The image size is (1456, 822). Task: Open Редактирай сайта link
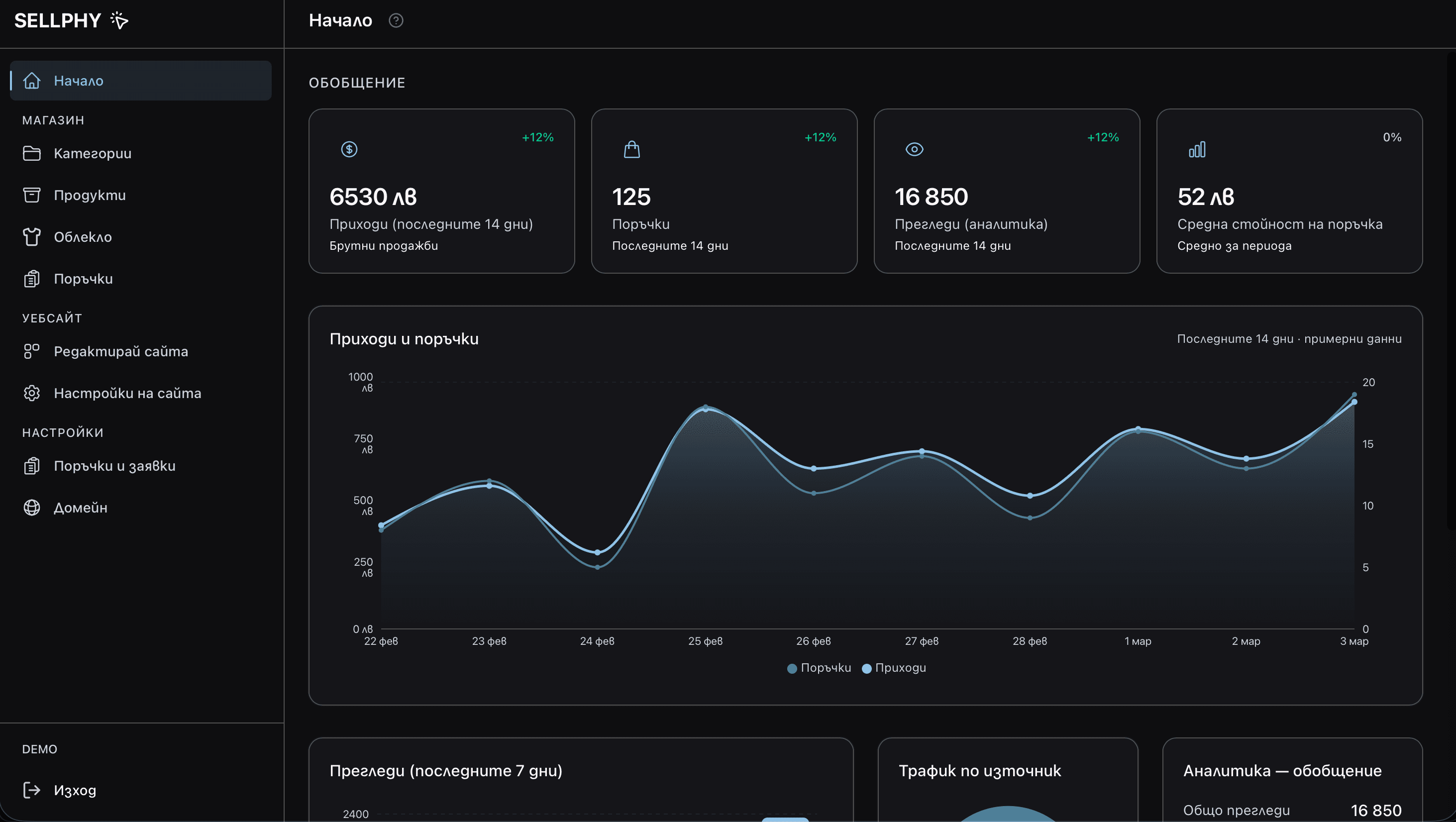[120, 351]
